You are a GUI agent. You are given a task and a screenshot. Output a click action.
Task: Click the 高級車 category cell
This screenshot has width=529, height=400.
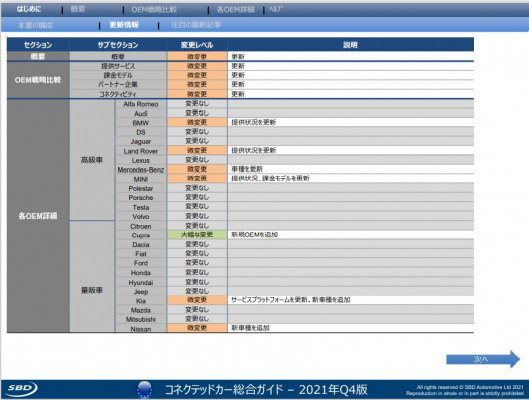[92, 160]
